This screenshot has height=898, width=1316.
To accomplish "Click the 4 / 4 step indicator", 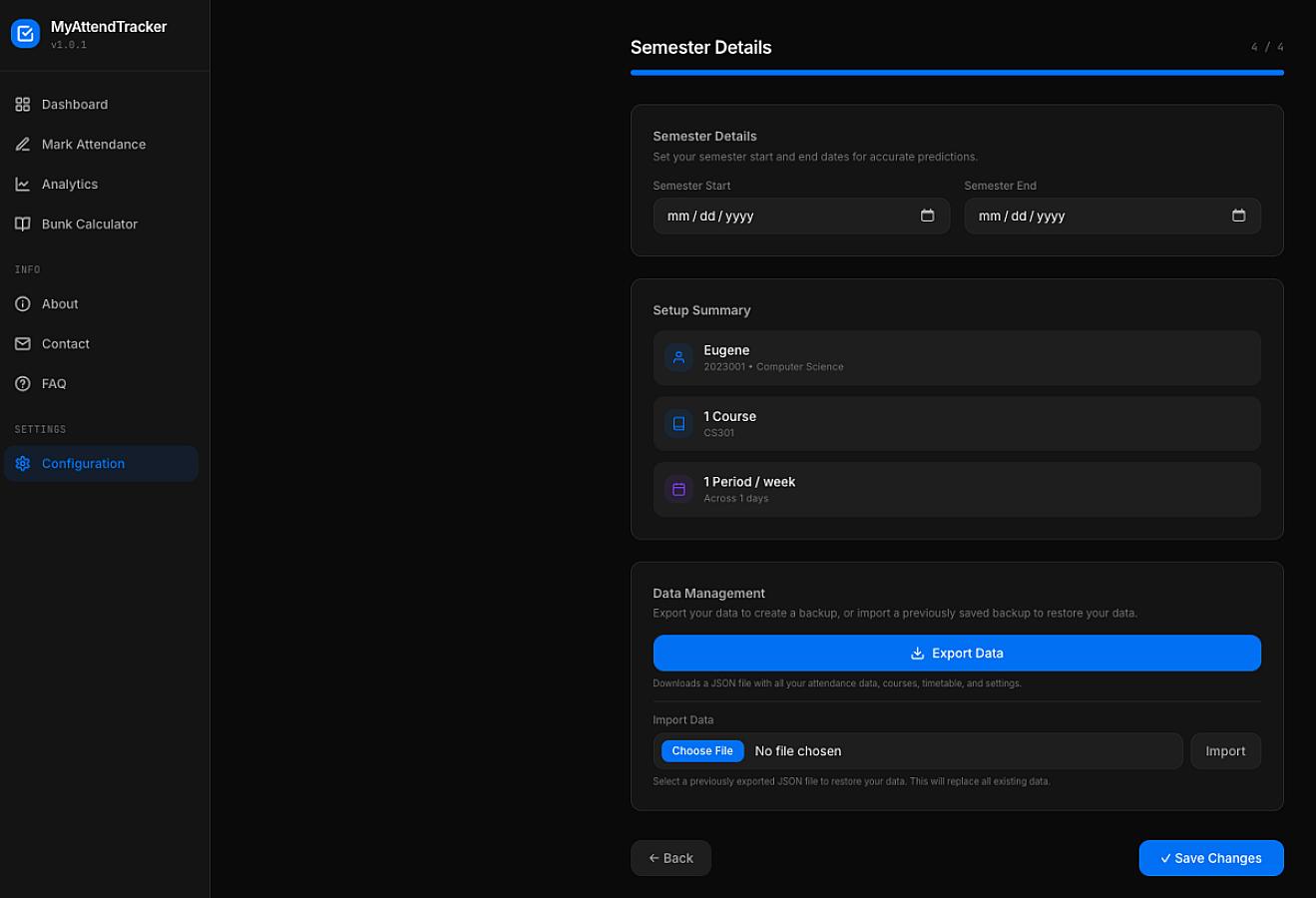I will pyautogui.click(x=1267, y=47).
